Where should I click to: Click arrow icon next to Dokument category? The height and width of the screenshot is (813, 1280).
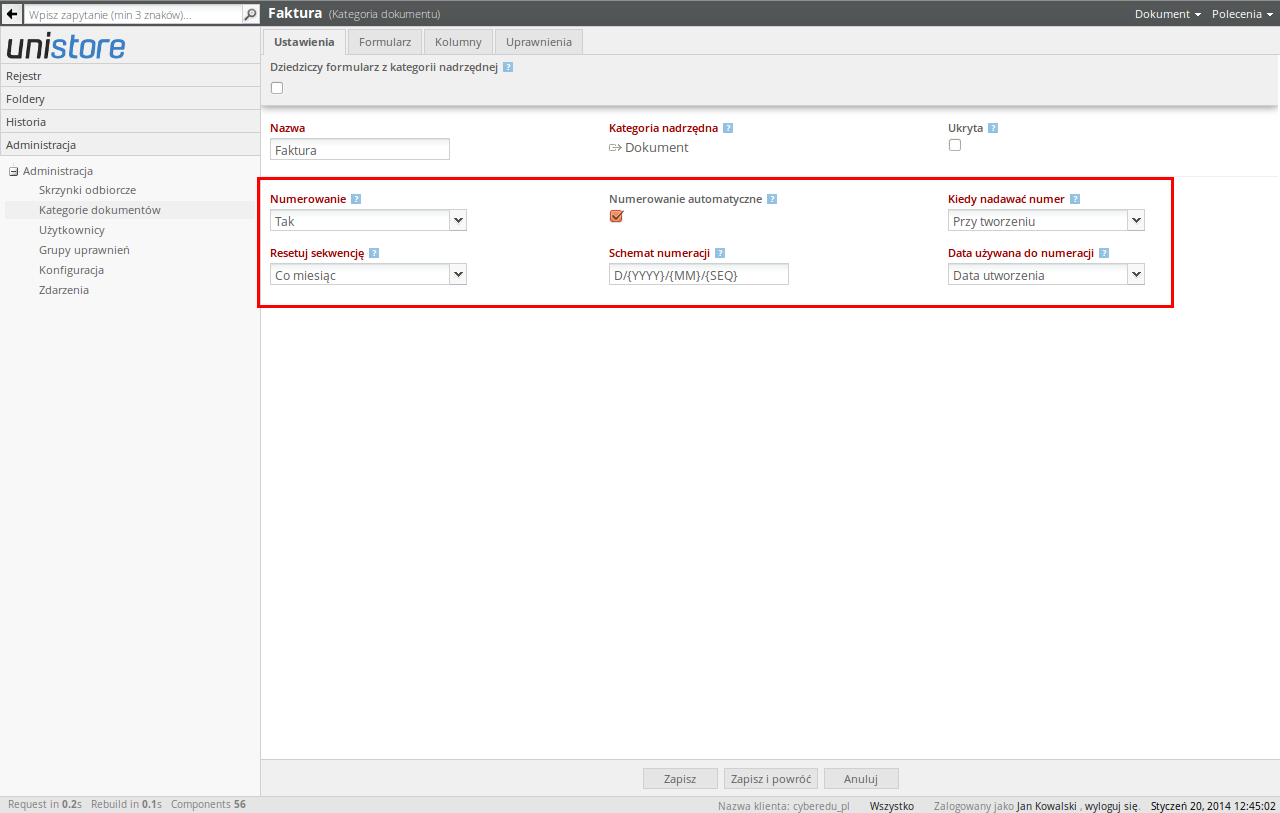(615, 148)
